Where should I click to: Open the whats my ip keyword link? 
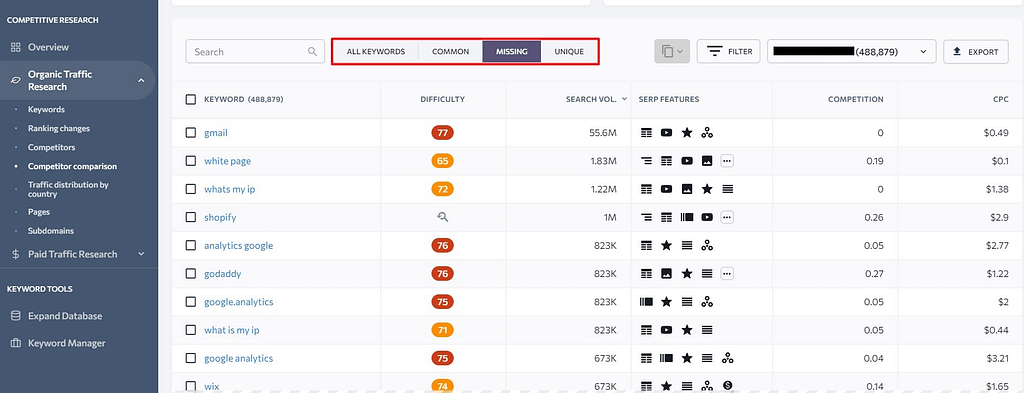(x=231, y=189)
